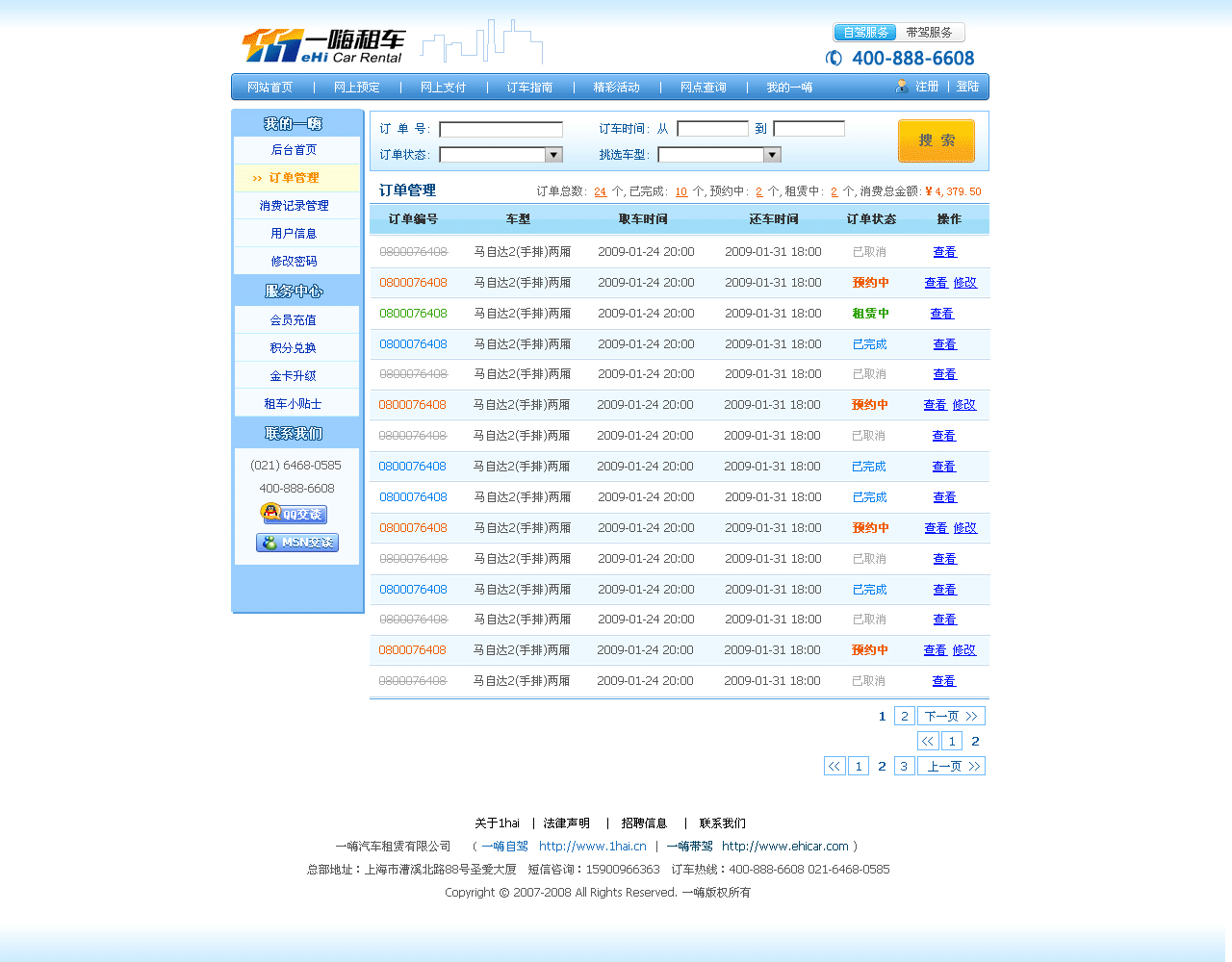Open the 法律声明 footer link
The image size is (1232, 962).
567,823
